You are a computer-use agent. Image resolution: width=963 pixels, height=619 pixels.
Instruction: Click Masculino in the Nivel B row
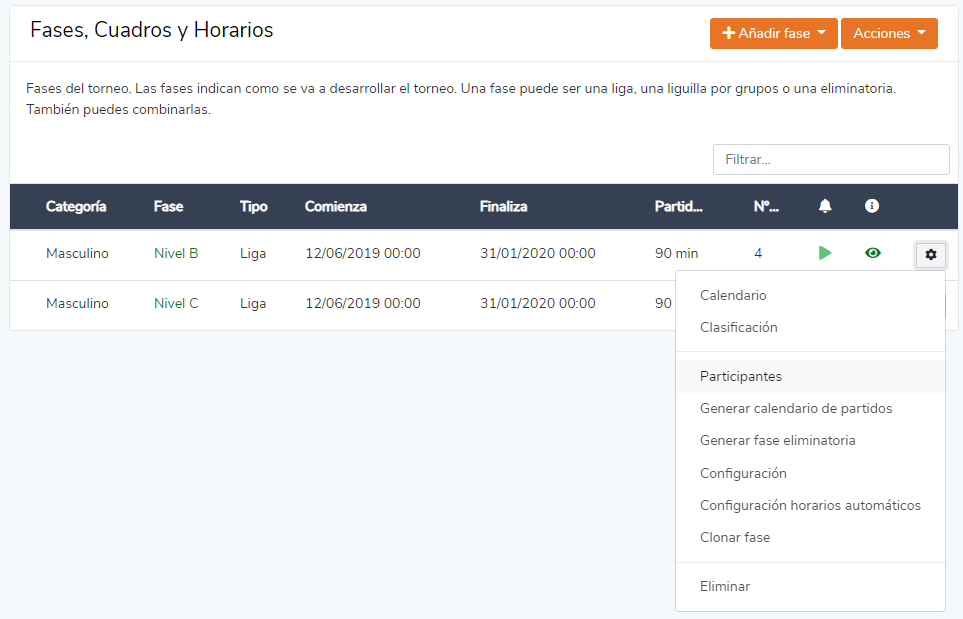(77, 253)
